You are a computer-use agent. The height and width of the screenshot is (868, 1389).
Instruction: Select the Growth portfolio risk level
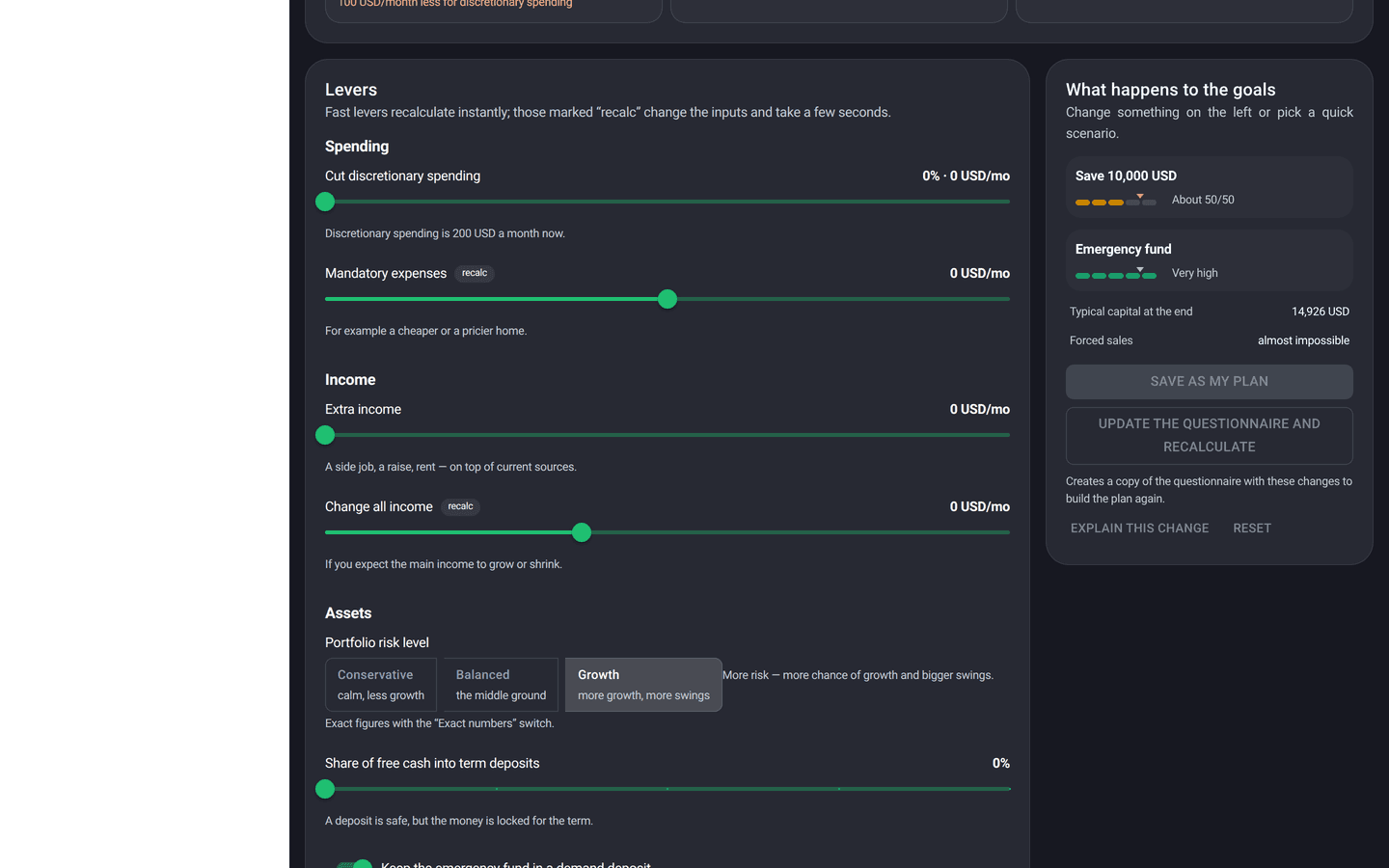click(643, 685)
